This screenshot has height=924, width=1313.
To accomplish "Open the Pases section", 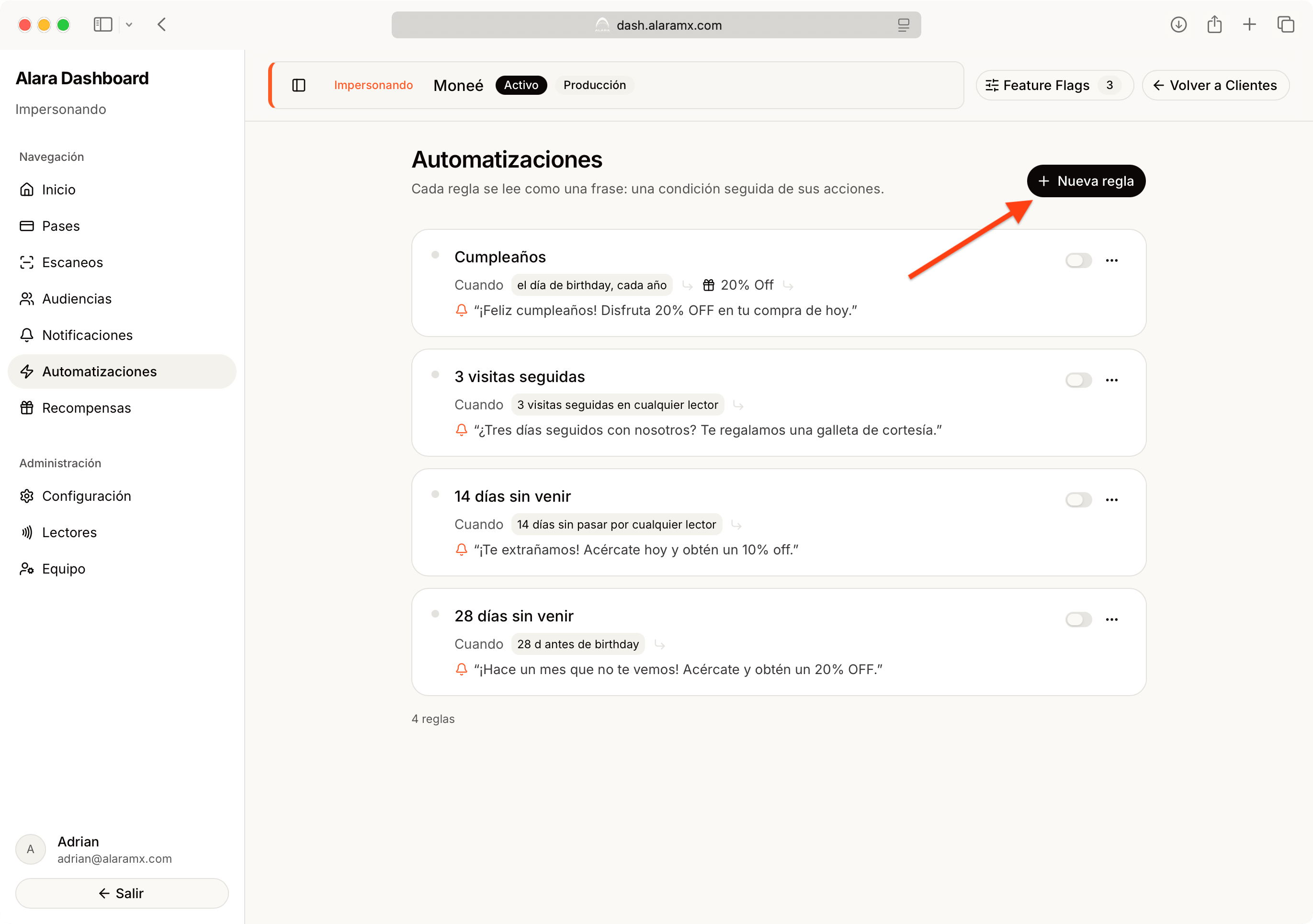I will coord(122,226).
